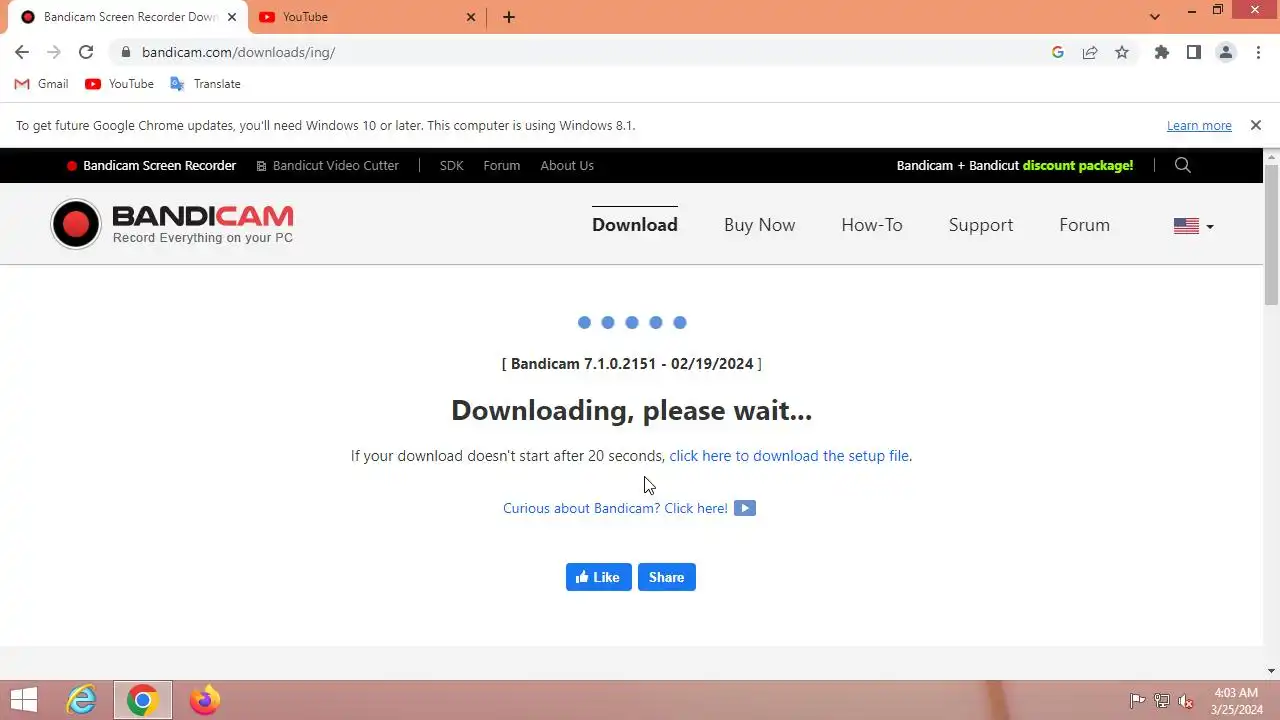
Task: Click the Bandicam logo
Action: (x=172, y=224)
